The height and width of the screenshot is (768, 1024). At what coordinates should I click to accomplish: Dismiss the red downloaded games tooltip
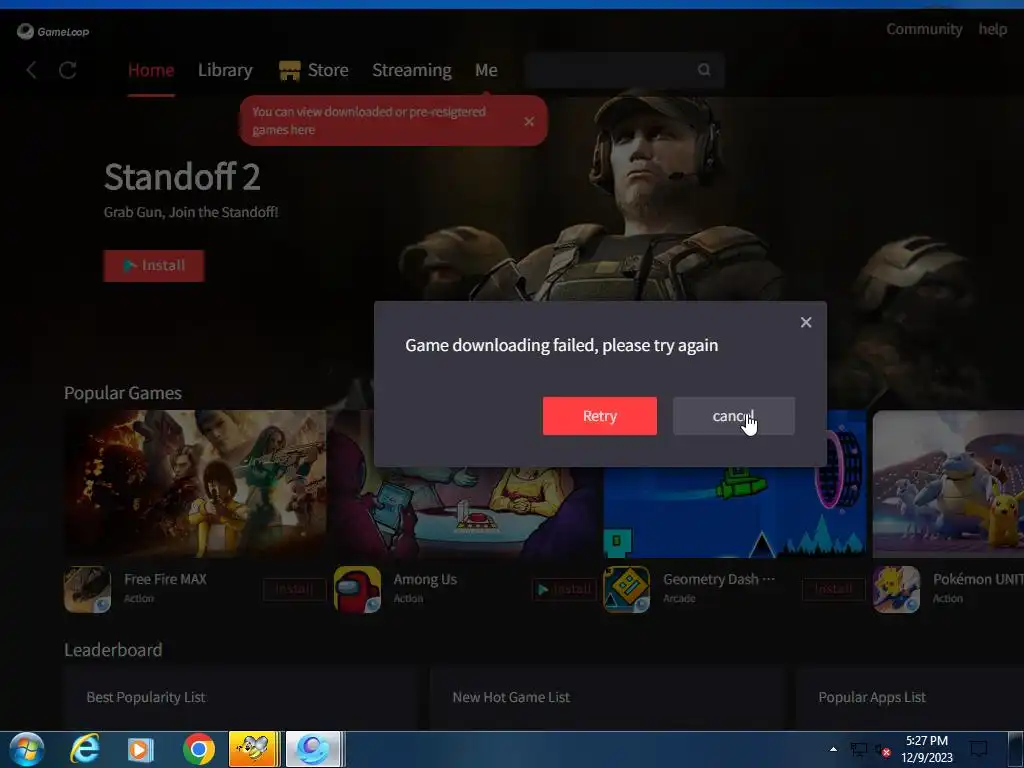point(529,121)
